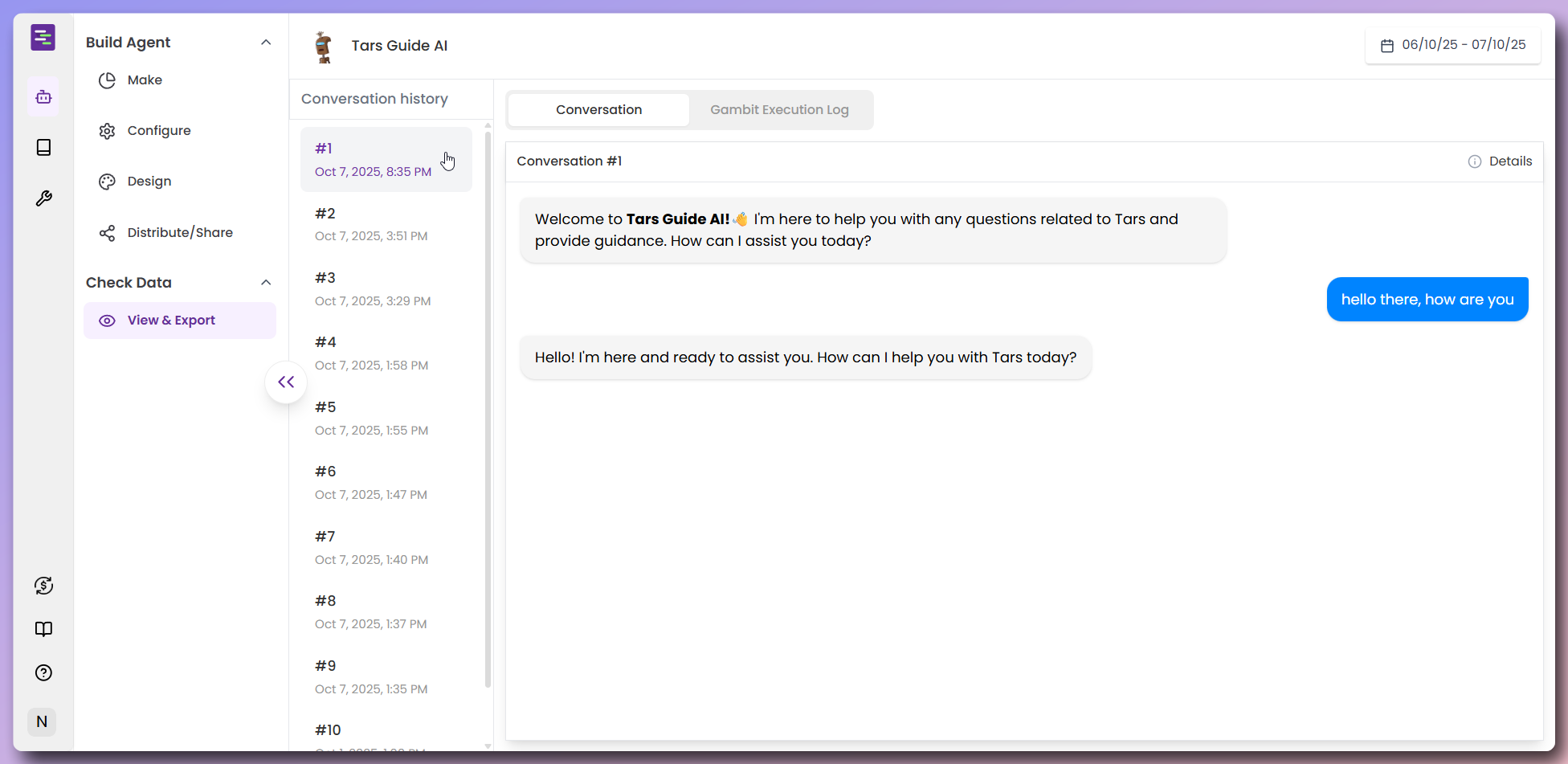Click the N user avatar

coord(42,721)
